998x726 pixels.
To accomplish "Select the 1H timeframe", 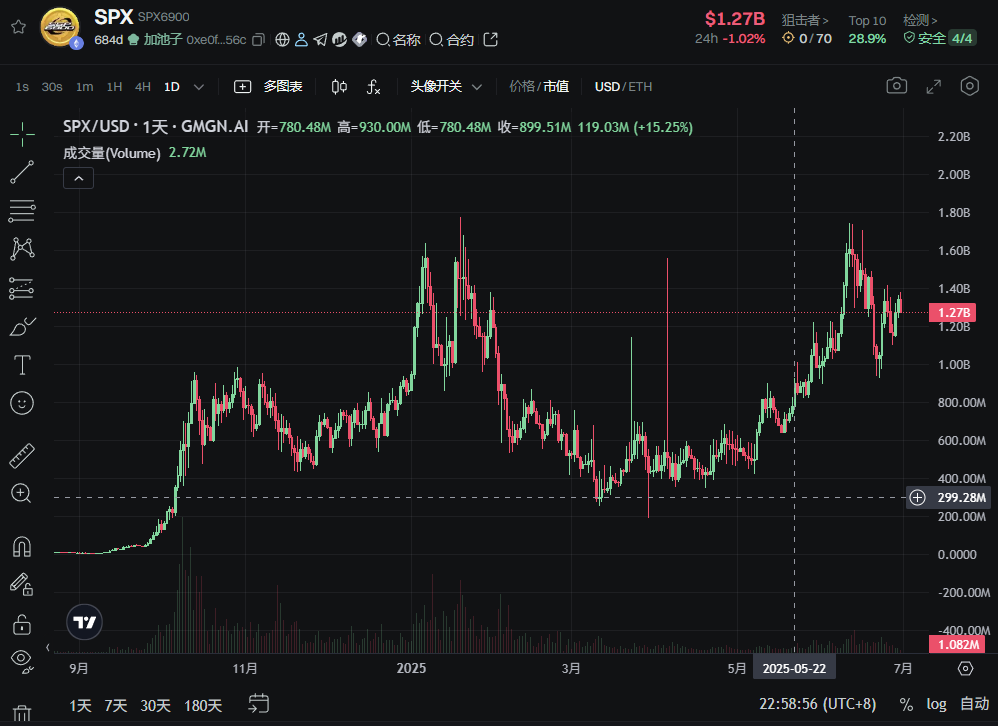I will click(115, 87).
